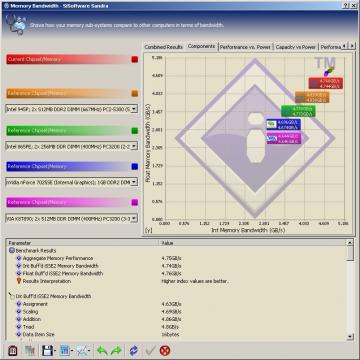
Task: Click the Current Chipset/Memory red bar
Action: click(x=67, y=59)
